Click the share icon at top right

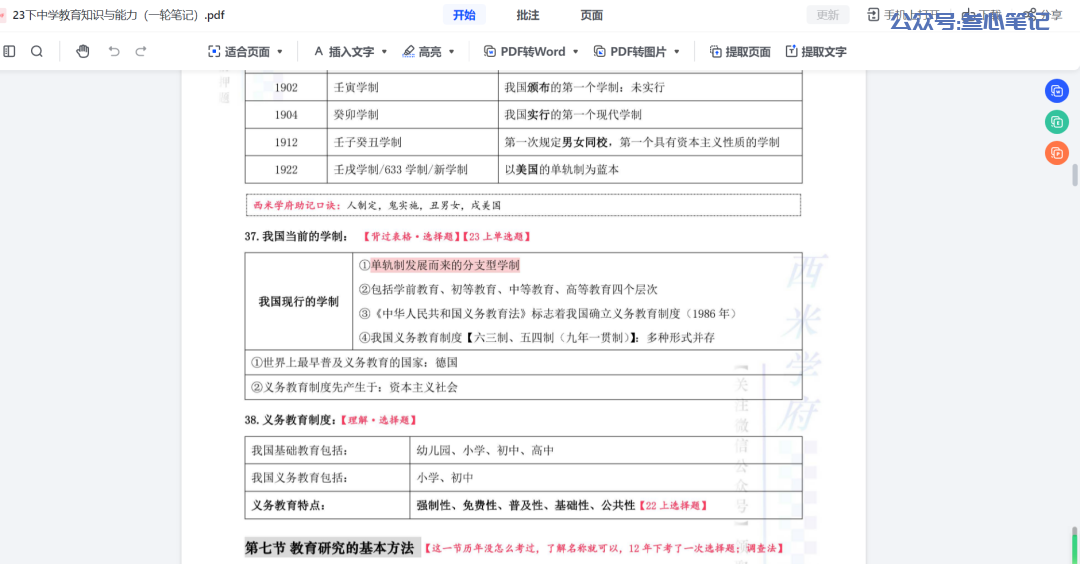[x=1030, y=14]
